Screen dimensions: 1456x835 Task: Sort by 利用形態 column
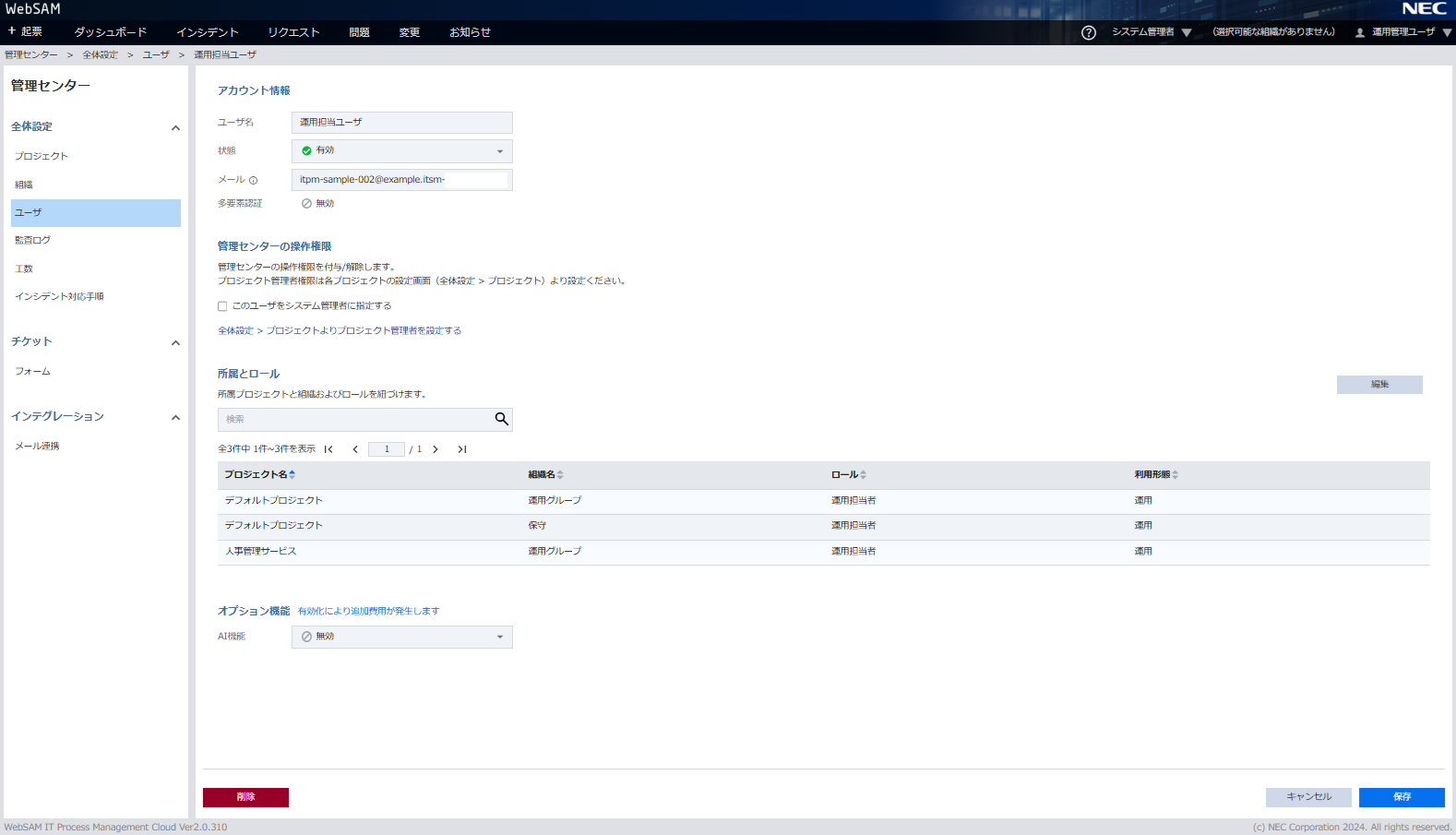tap(1156, 474)
